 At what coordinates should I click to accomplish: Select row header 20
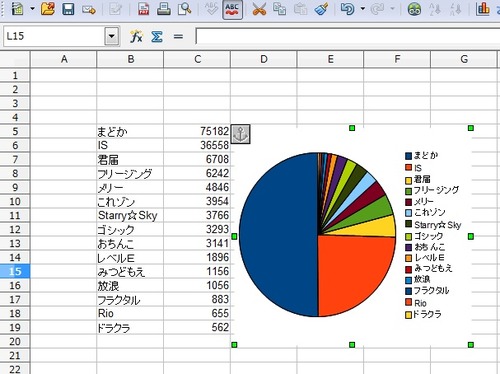[x=15, y=341]
